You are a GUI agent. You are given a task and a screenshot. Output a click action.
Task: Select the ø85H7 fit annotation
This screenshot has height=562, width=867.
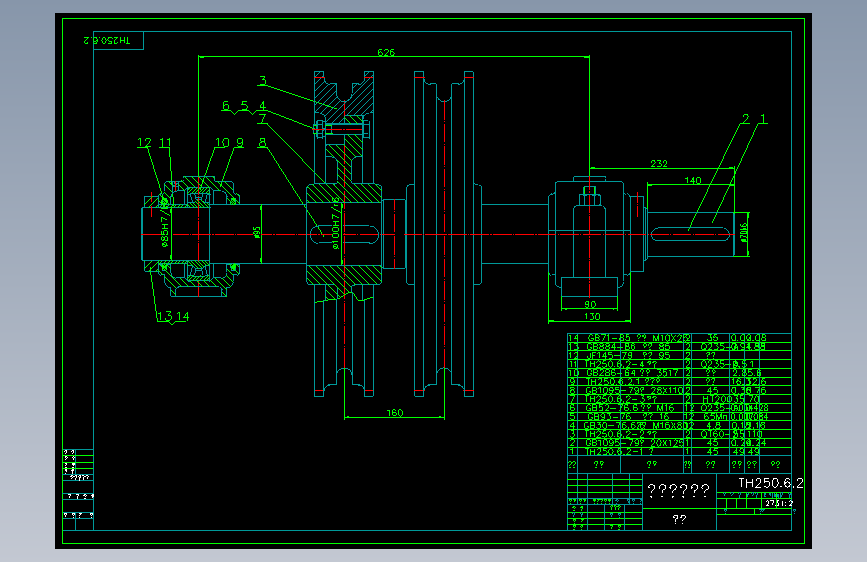164,227
